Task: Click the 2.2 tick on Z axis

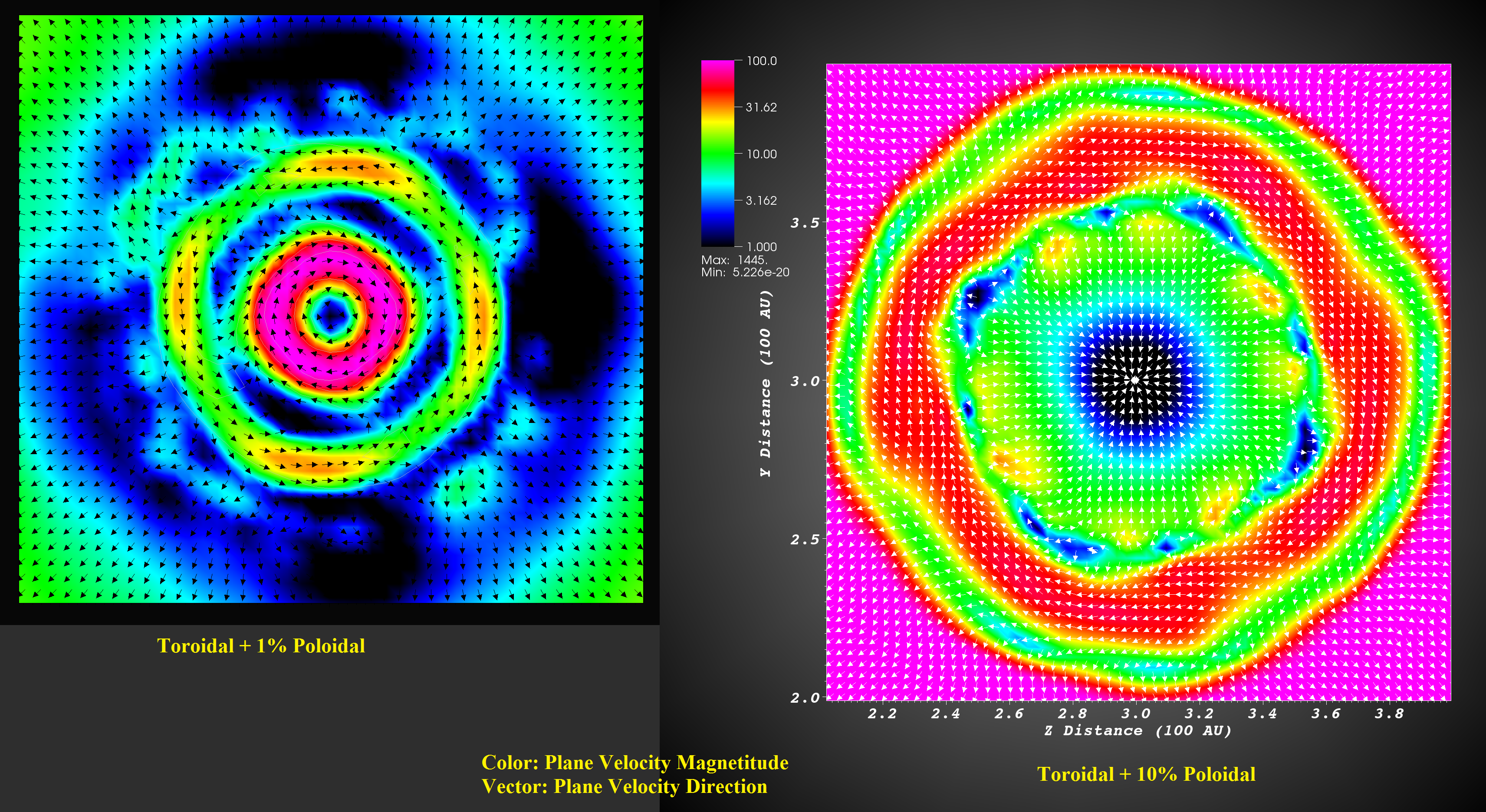Action: (x=883, y=714)
